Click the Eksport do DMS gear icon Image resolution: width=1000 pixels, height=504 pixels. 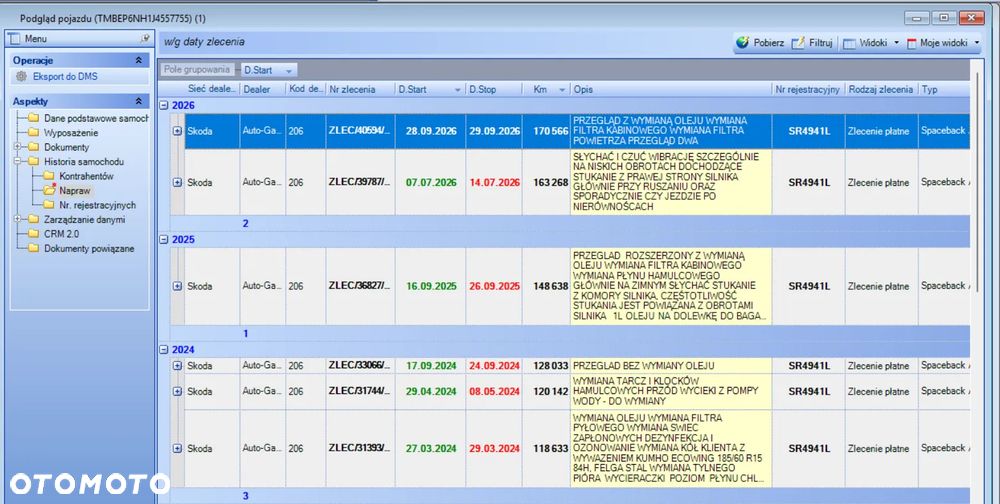22,77
